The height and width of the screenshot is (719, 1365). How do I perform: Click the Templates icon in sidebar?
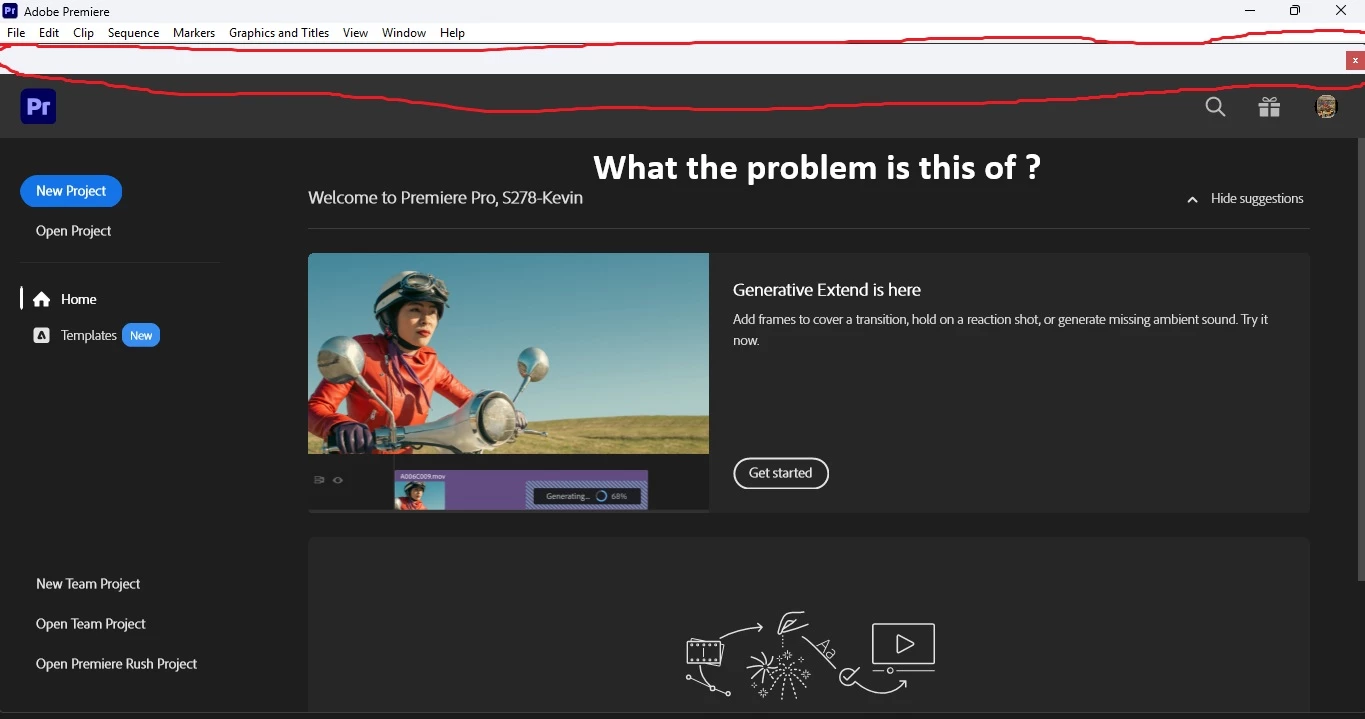click(x=41, y=336)
